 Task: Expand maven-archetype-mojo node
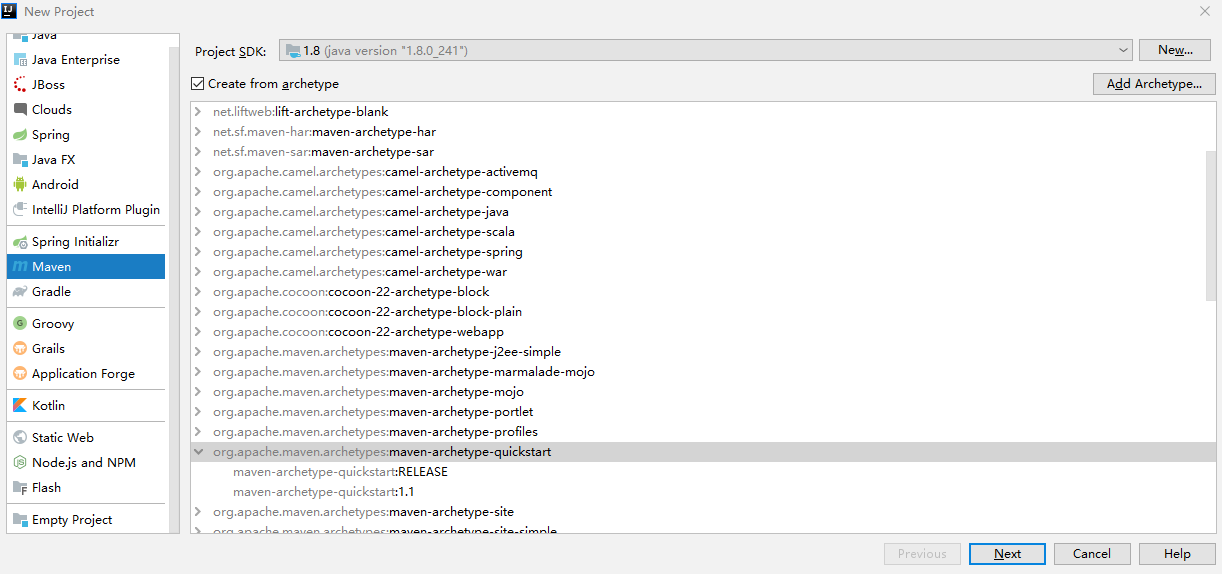pos(199,392)
